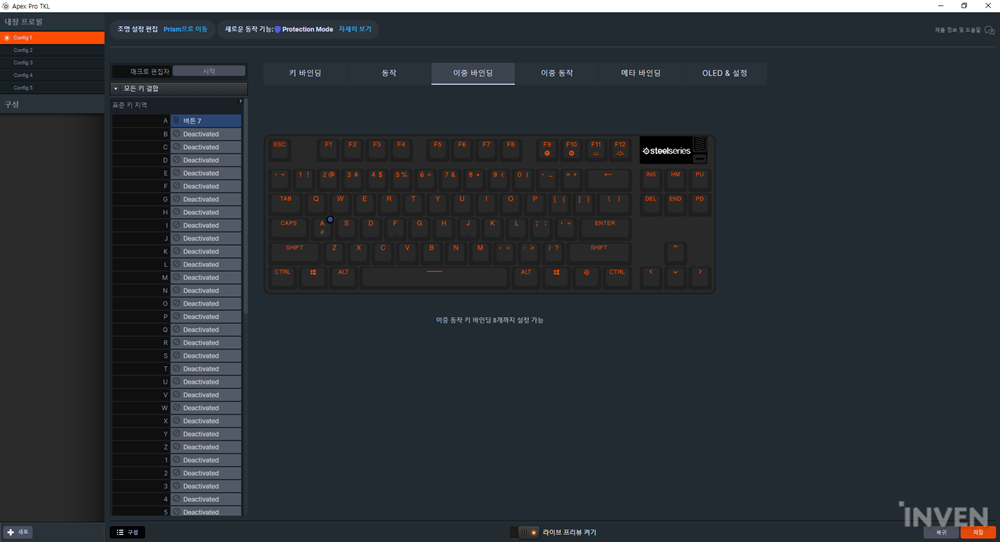Select the F11 key on keyboard
This screenshot has height=542, width=1000.
pos(596,149)
